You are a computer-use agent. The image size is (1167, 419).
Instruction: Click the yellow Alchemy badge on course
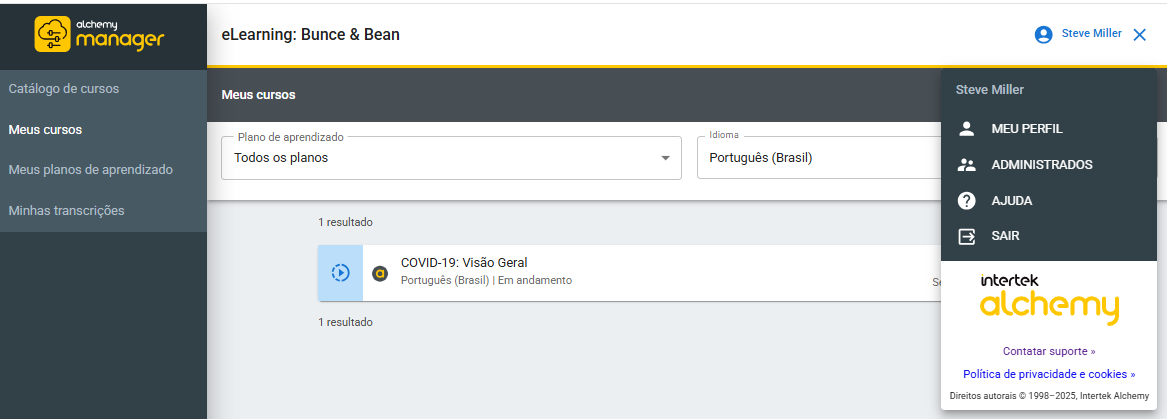[x=380, y=273]
